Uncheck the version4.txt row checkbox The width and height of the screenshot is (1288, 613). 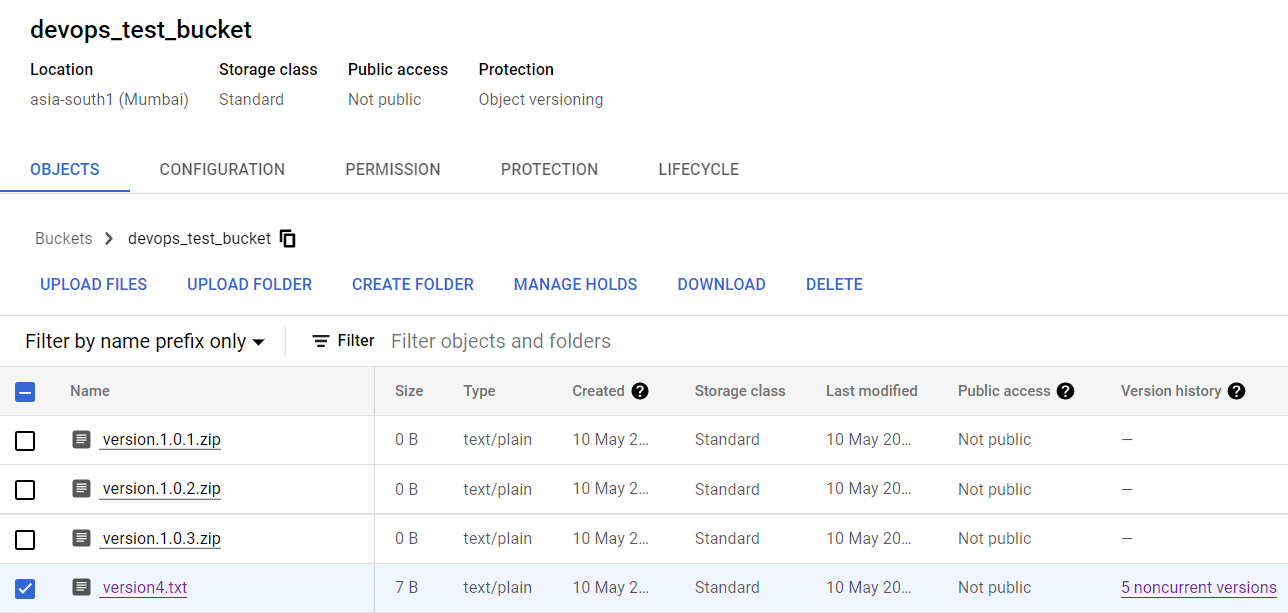coord(25,587)
